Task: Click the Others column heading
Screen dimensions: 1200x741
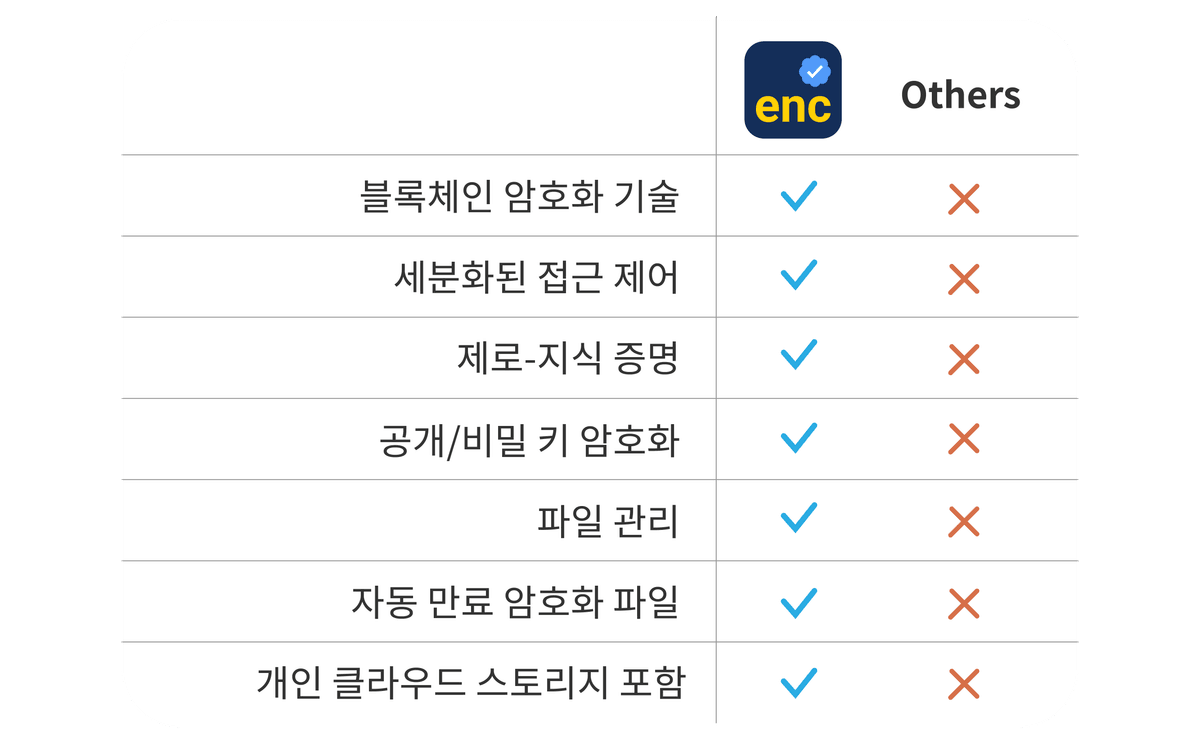Action: [x=960, y=95]
